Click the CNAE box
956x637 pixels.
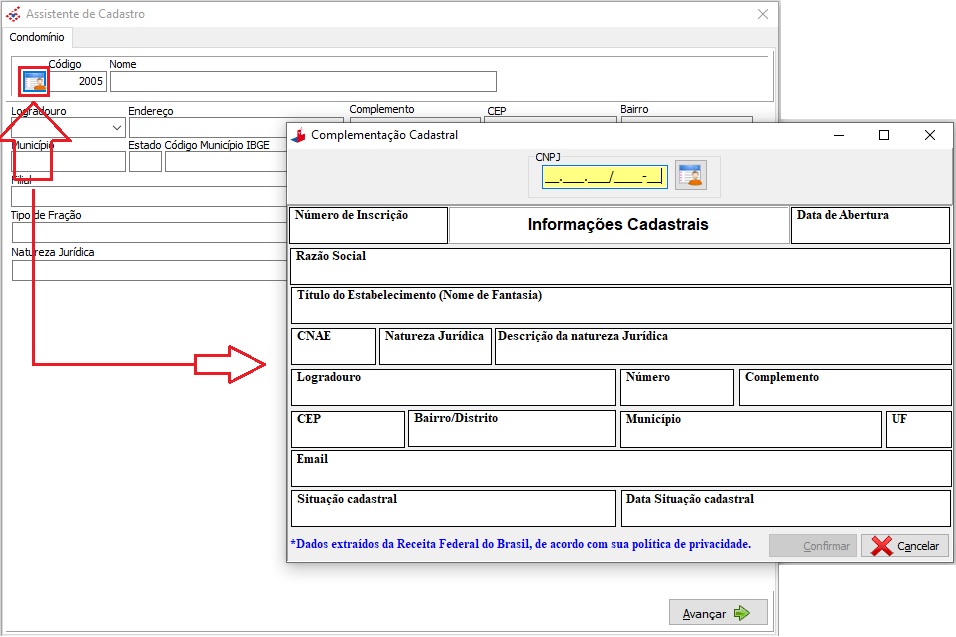[x=334, y=346]
